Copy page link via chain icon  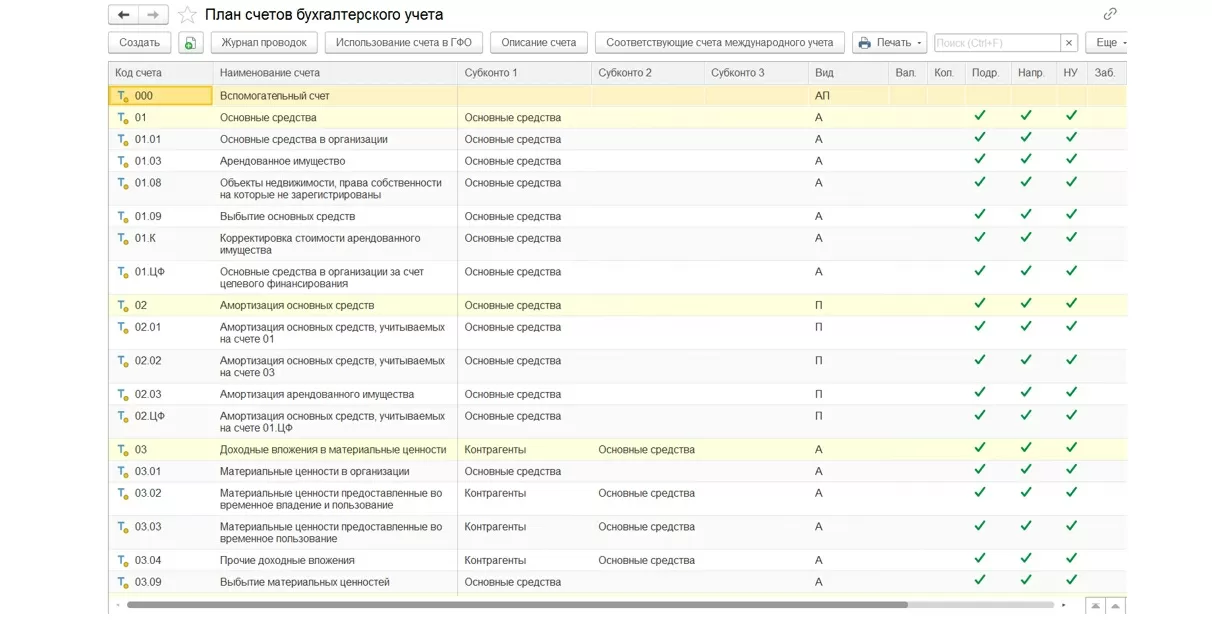click(x=1110, y=14)
